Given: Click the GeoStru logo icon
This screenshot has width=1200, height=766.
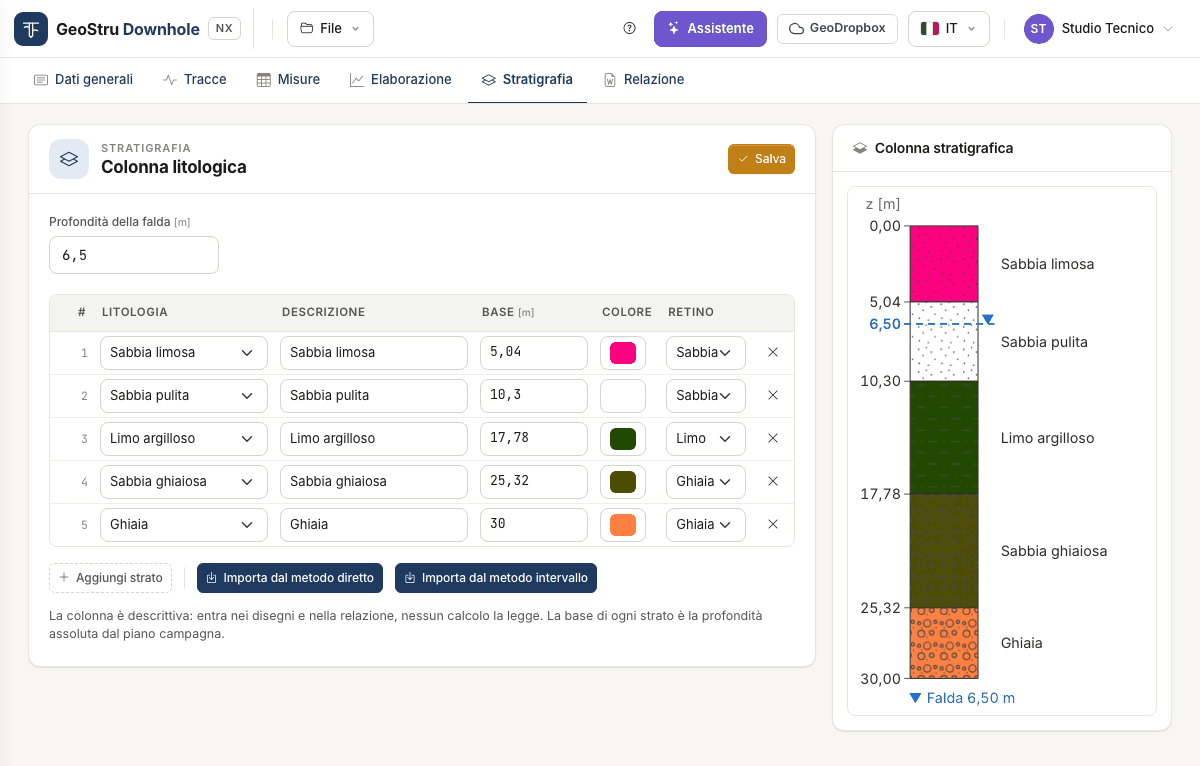Looking at the screenshot, I should pyautogui.click(x=31, y=29).
